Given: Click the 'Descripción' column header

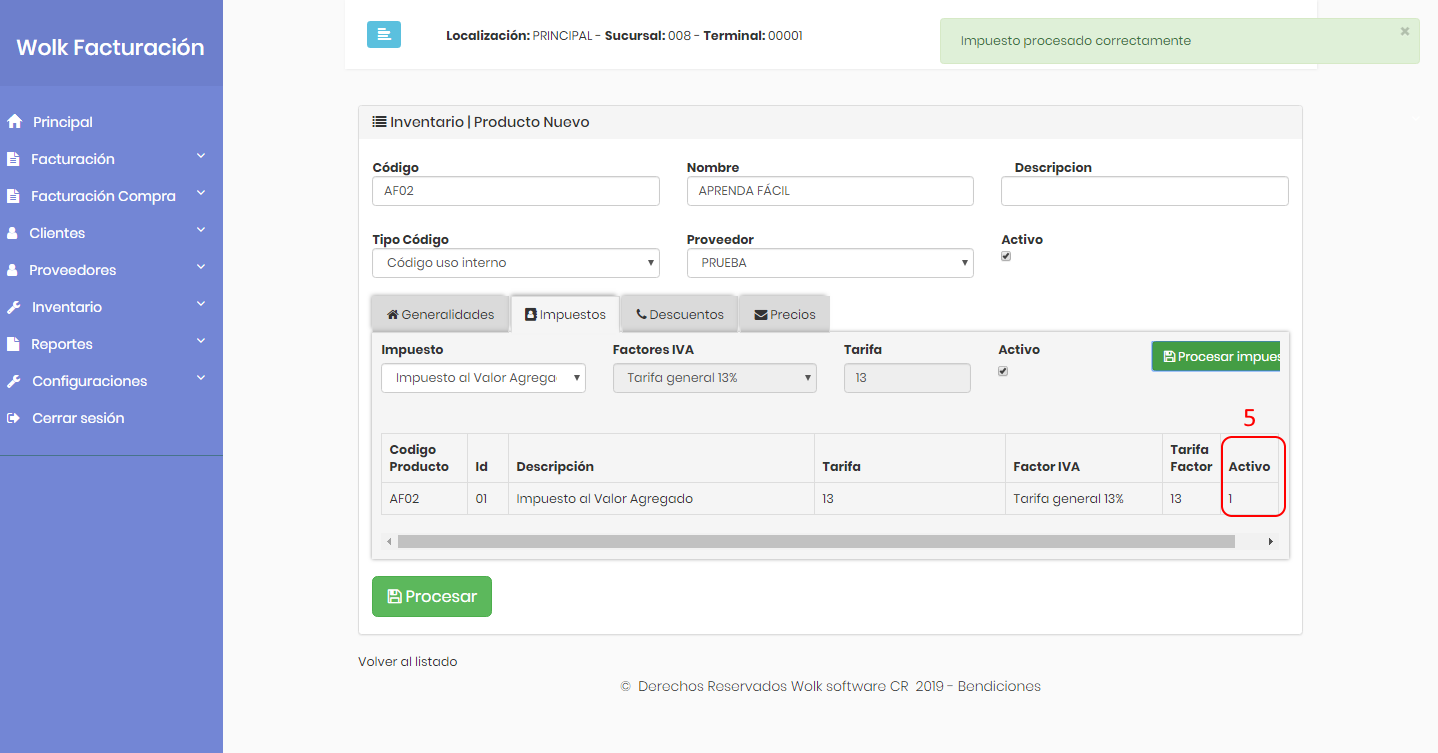Looking at the screenshot, I should (661, 458).
